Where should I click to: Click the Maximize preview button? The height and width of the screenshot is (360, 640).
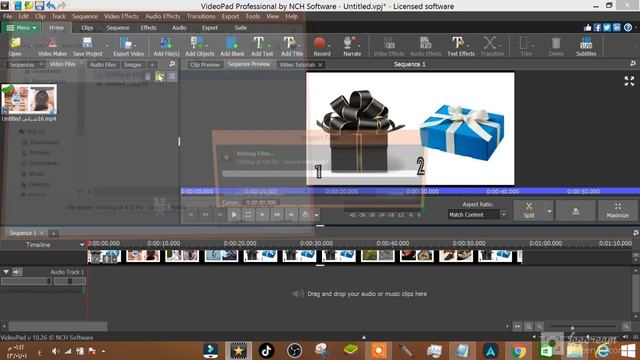tap(617, 211)
